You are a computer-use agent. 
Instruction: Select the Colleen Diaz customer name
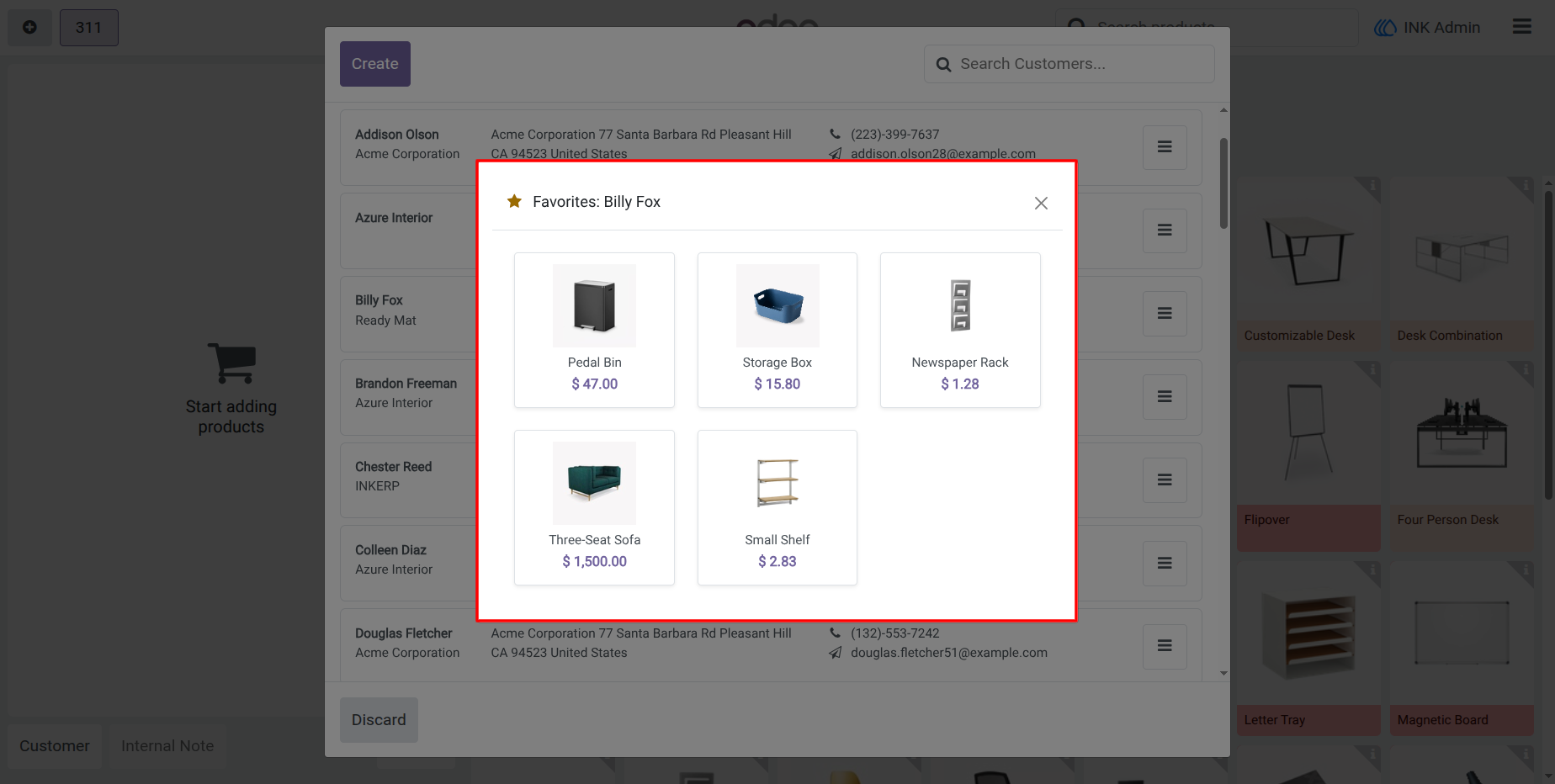[x=390, y=550]
